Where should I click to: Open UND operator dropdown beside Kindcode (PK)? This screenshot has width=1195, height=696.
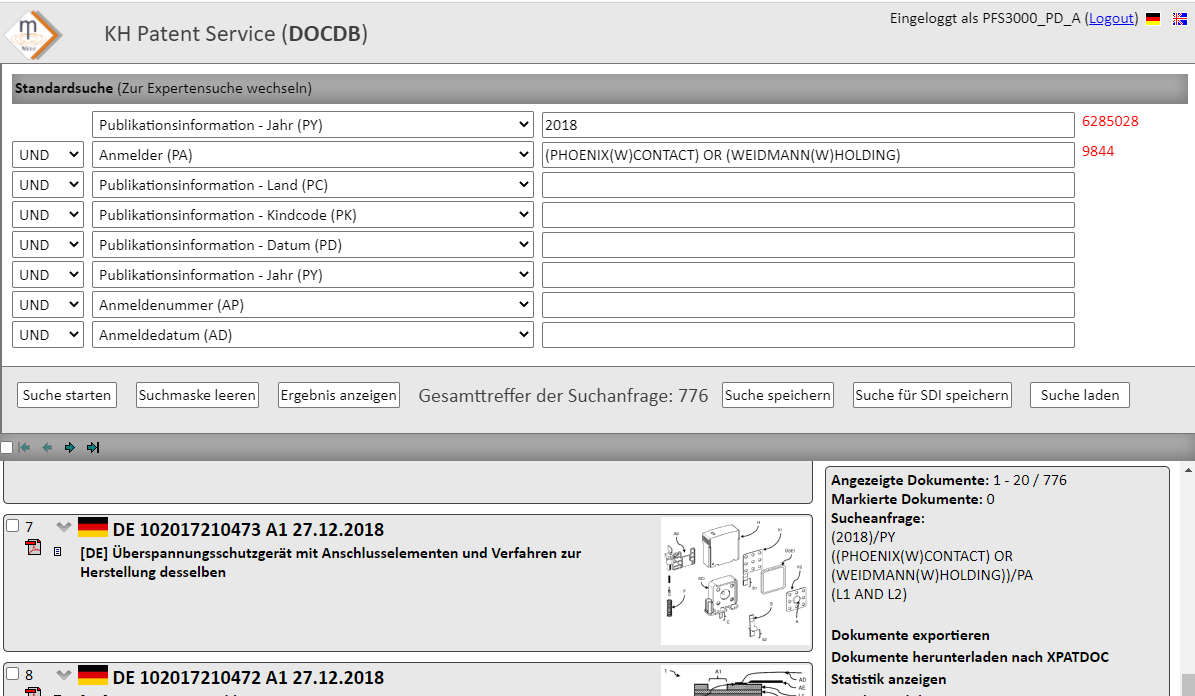48,215
